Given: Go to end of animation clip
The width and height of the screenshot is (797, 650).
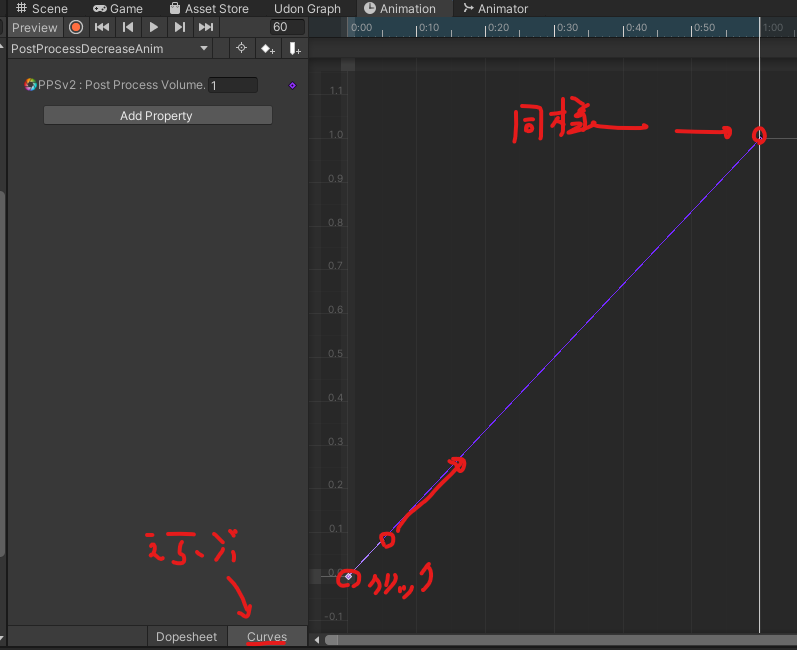Looking at the screenshot, I should pyautogui.click(x=206, y=27).
